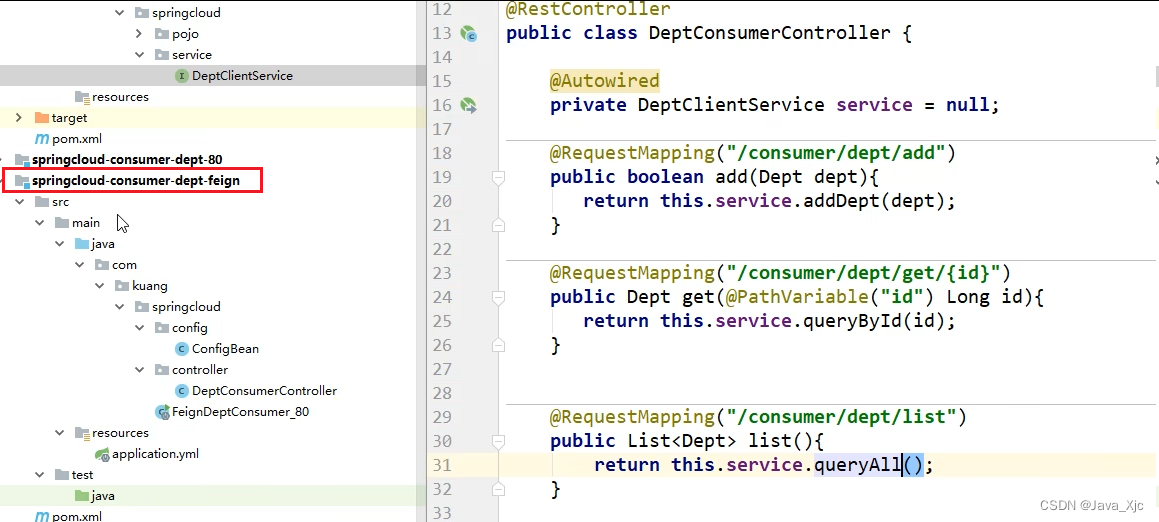Click queryAll call on line 31
This screenshot has height=522, width=1159.
click(x=858, y=465)
